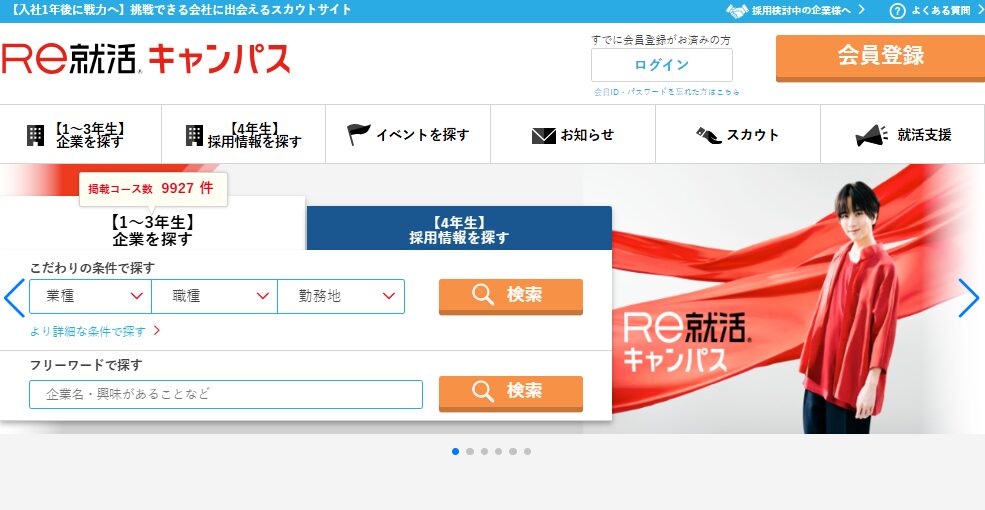
Task: Click the flag icon for イベントを探す
Action: 358,135
